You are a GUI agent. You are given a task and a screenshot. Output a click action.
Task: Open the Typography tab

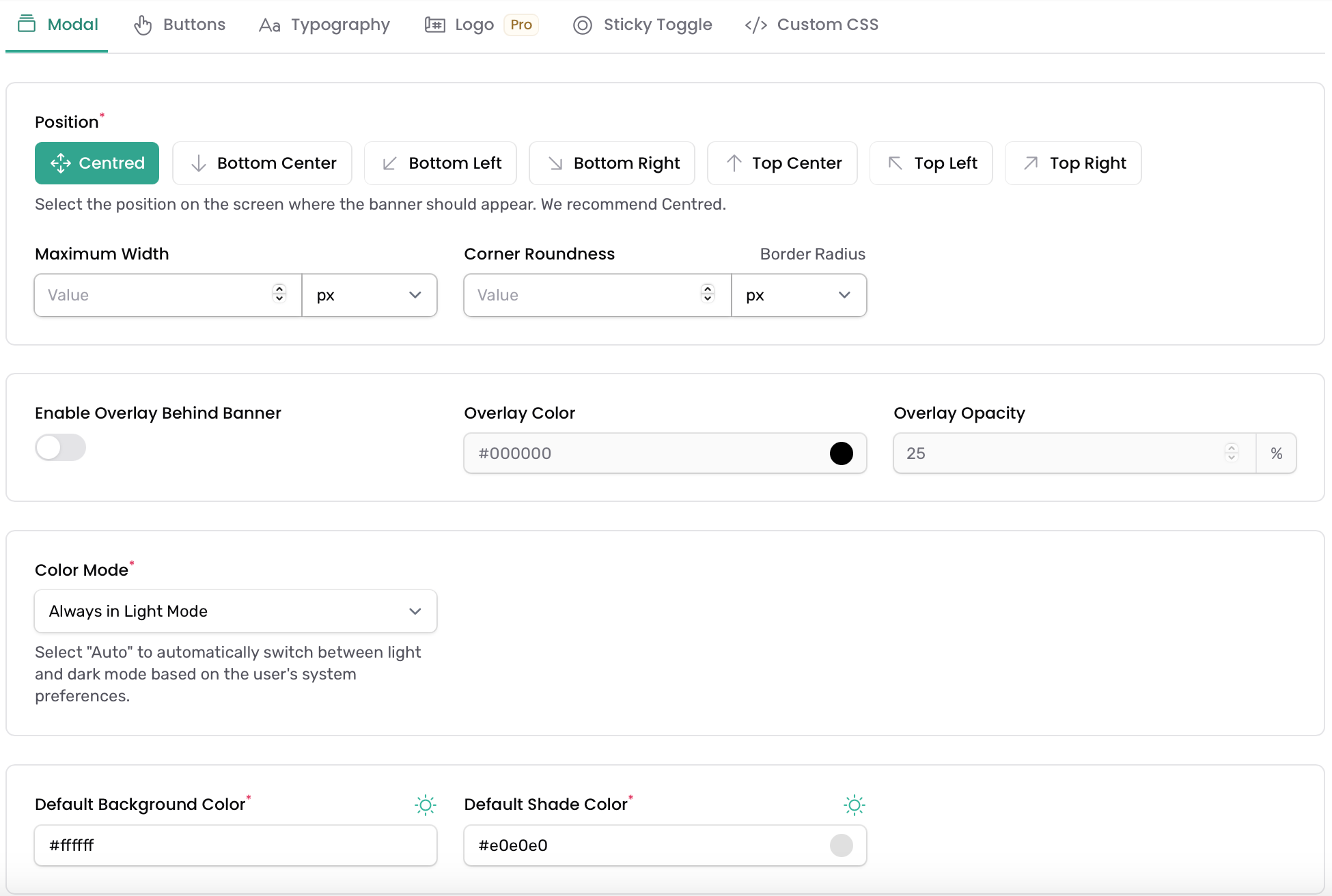[x=324, y=25]
